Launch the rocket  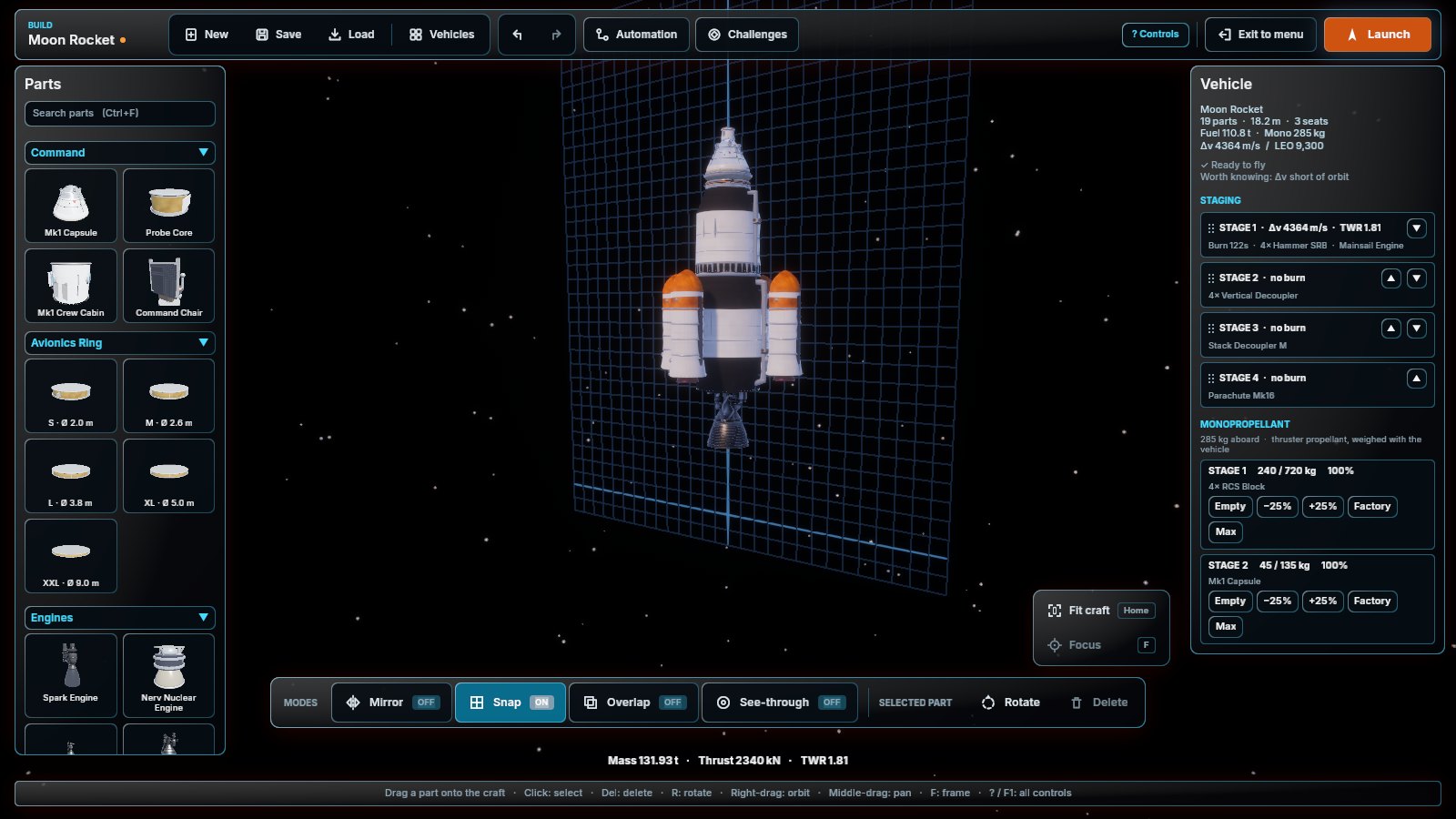point(1378,35)
